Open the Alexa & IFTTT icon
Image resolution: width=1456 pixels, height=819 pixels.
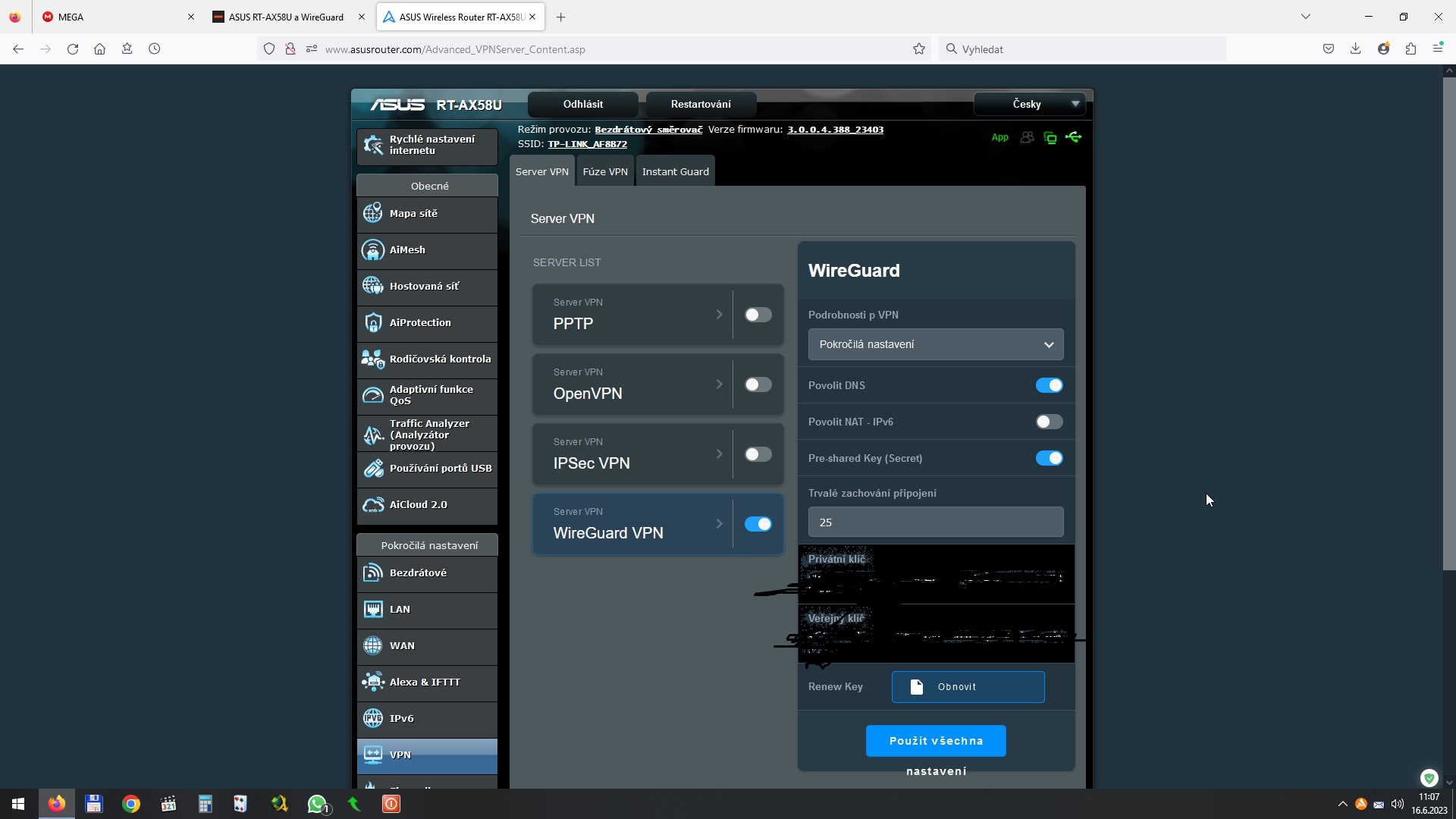(x=372, y=682)
